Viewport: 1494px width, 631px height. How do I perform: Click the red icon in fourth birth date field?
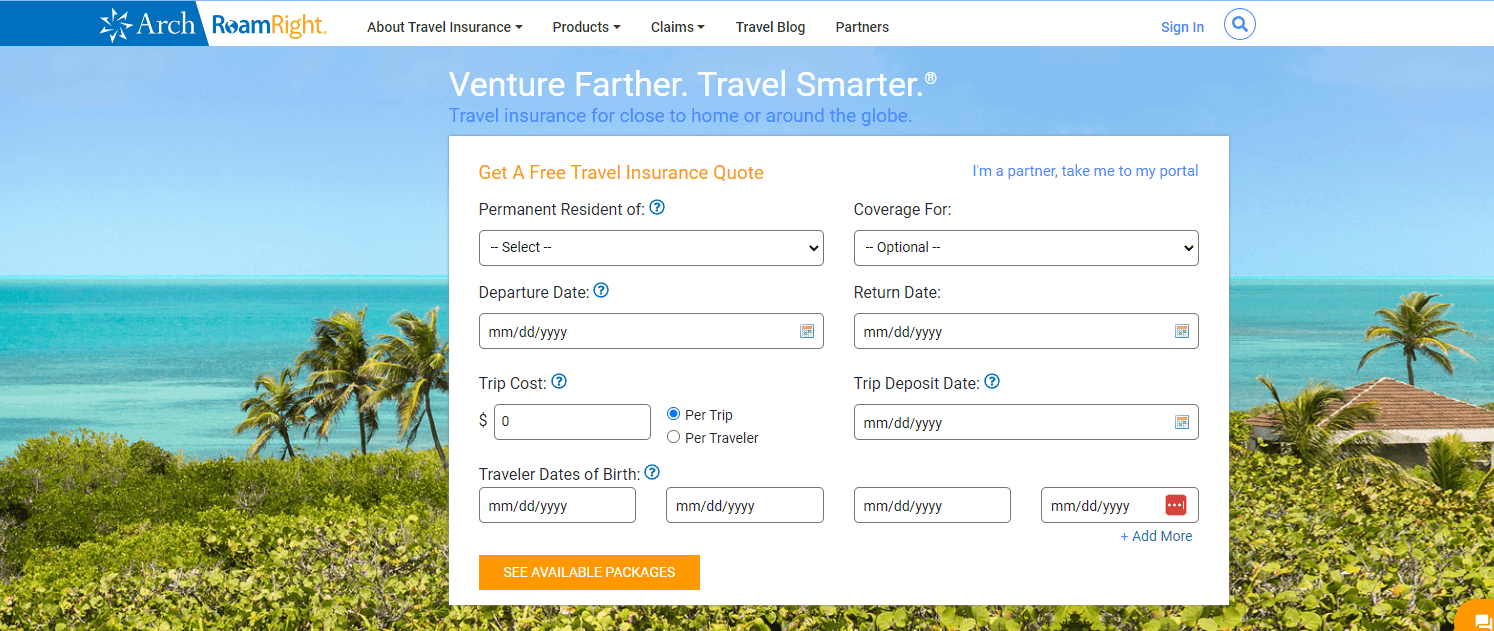pyautogui.click(x=1176, y=505)
